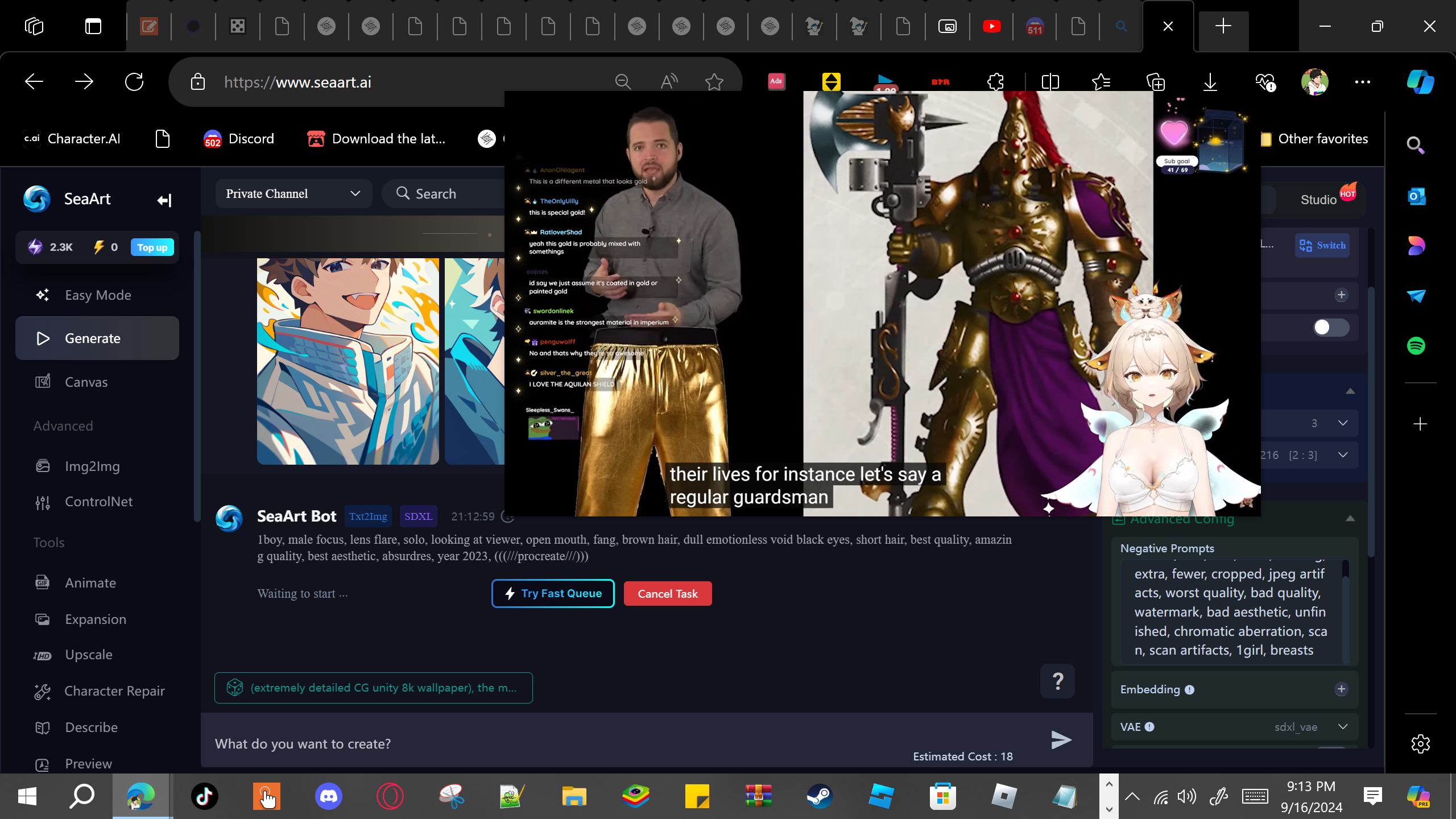Show Embedding info tooltip icon
This screenshot has width=1456, height=819.
click(1189, 690)
